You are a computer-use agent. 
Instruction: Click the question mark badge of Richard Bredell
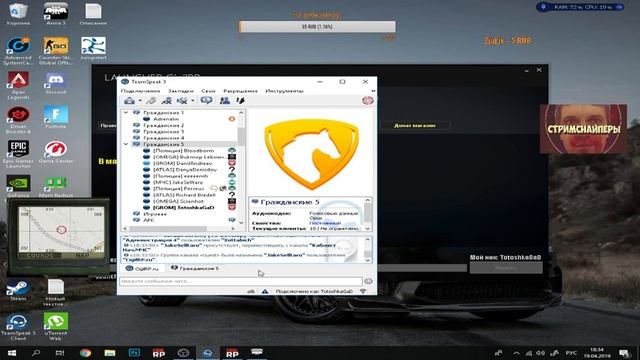point(232,195)
